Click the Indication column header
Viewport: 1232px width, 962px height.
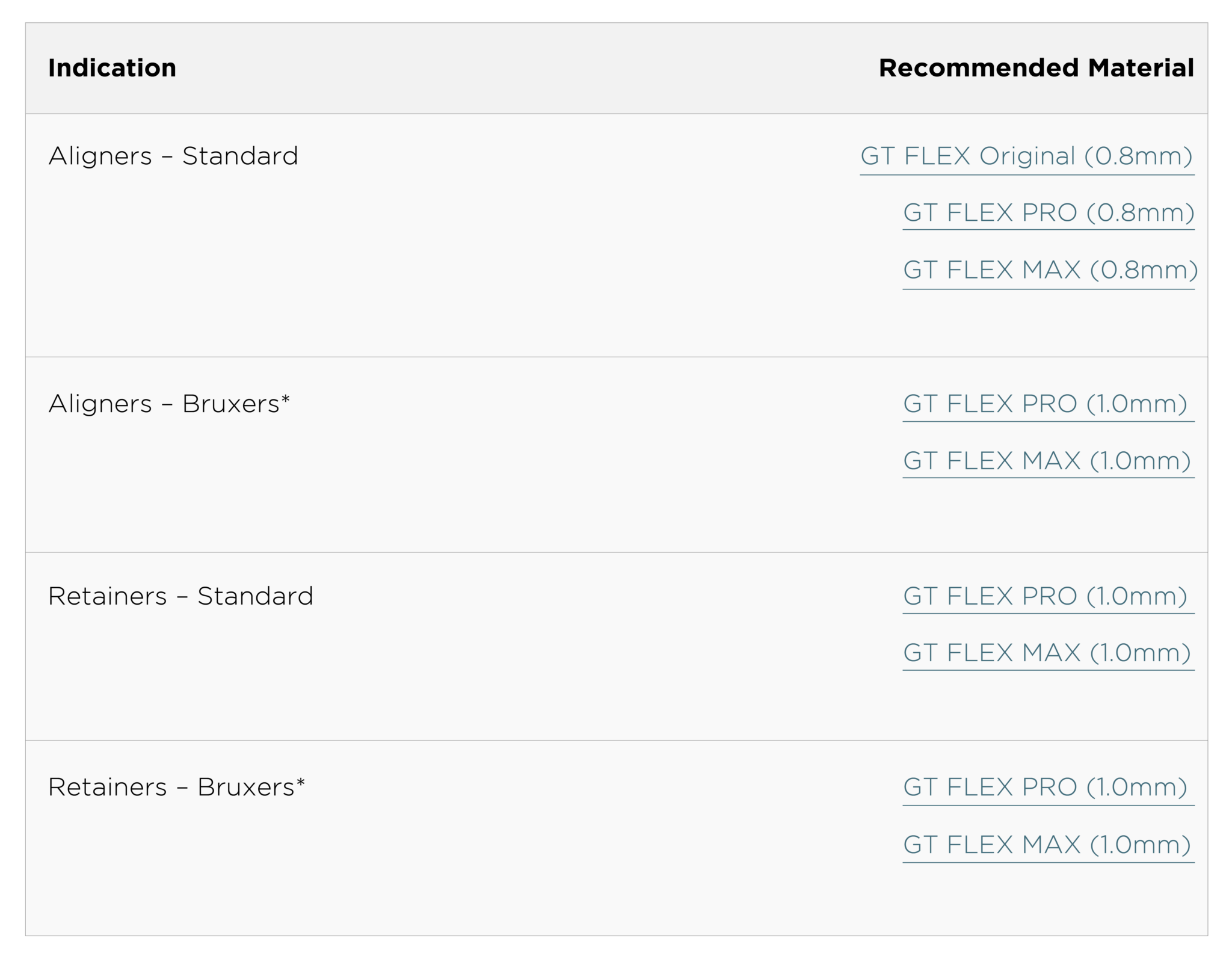click(112, 68)
